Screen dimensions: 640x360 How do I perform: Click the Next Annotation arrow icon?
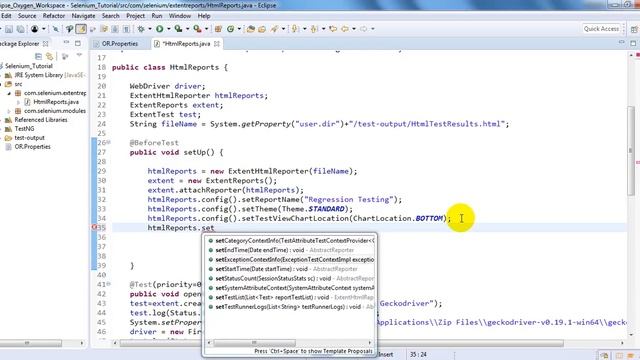coord(295,29)
